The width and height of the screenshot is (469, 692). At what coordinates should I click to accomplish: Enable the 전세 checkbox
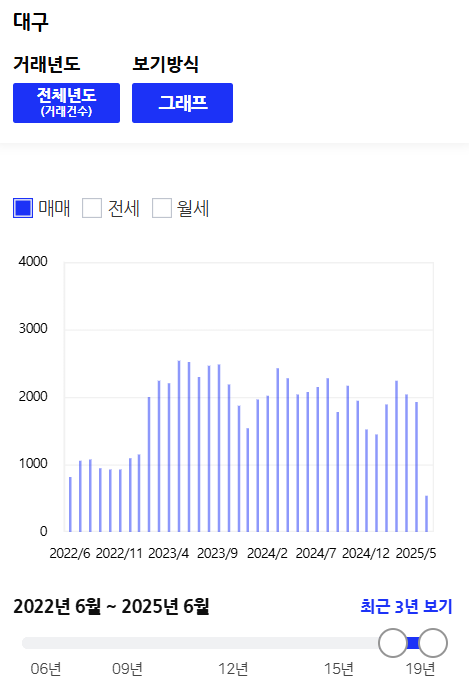click(x=92, y=208)
